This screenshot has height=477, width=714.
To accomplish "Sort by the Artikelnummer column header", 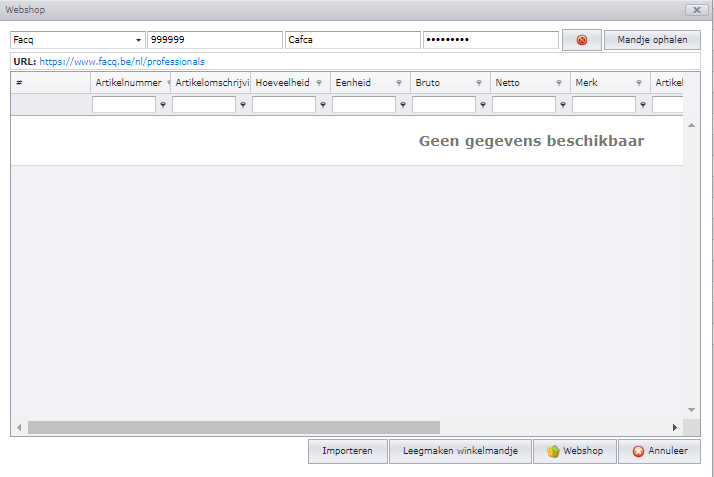I will click(x=128, y=83).
